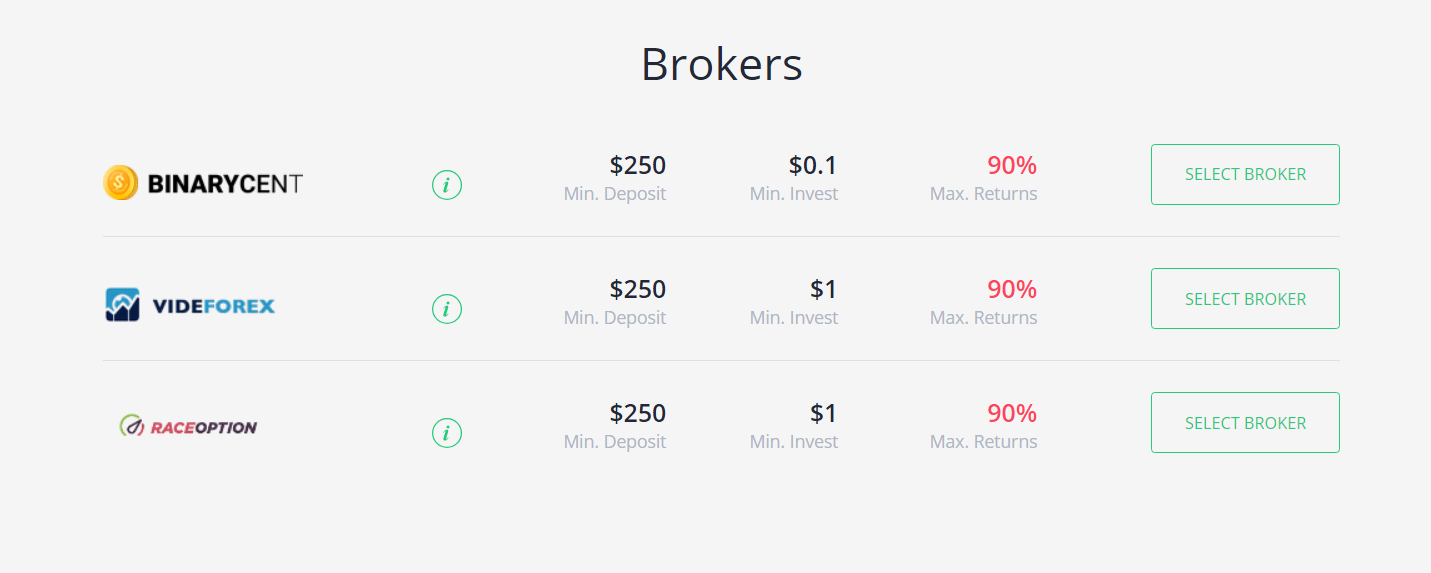
Task: Choose Select Broker in the VideForex row
Action: point(1245,298)
